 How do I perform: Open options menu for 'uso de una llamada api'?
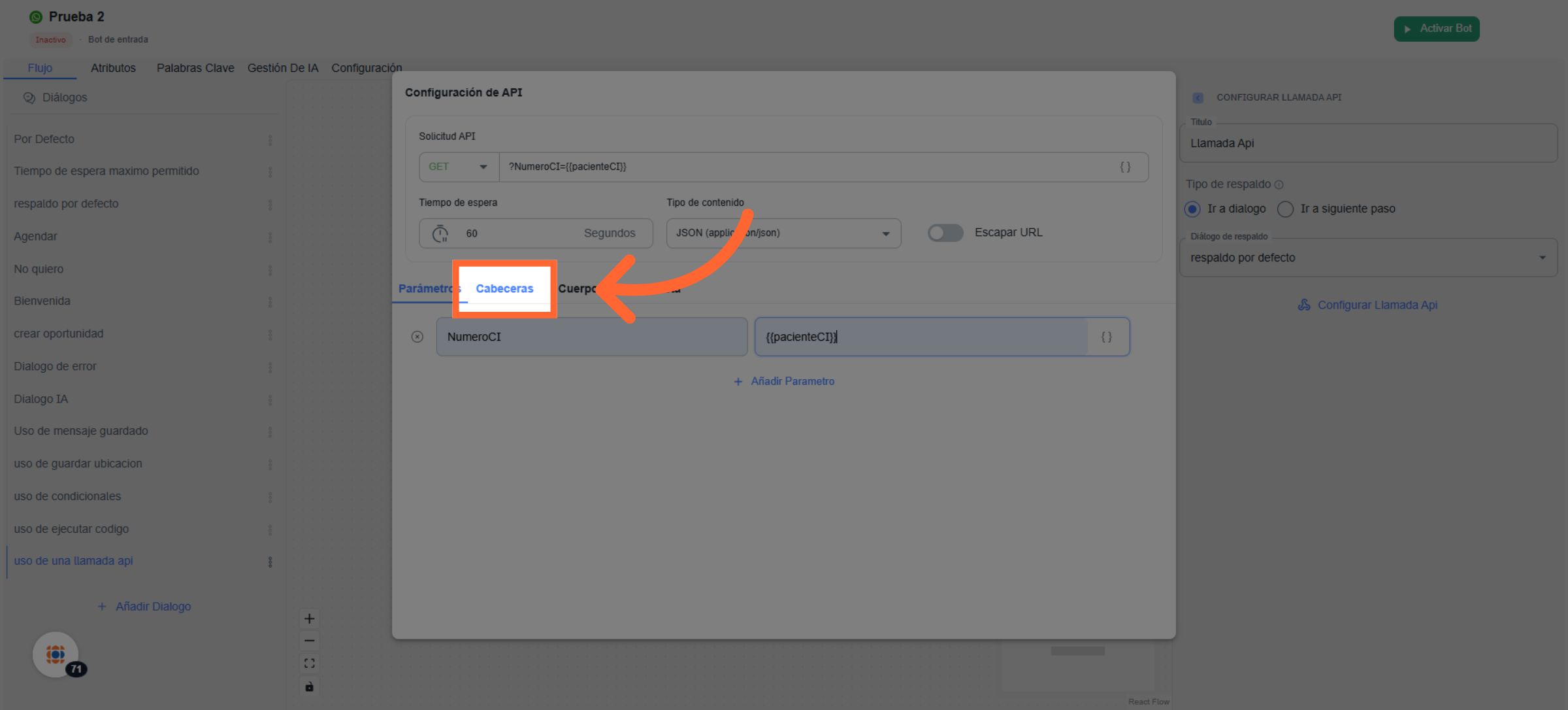(x=270, y=562)
